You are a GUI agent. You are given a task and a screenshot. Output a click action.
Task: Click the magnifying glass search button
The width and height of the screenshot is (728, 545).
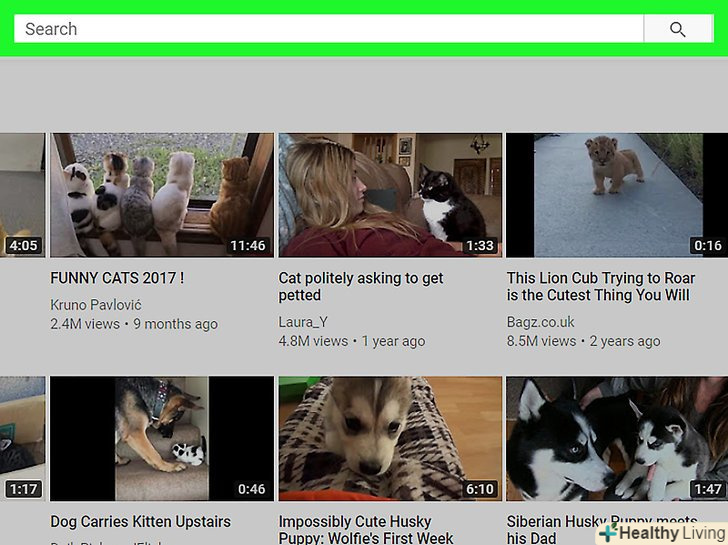(x=678, y=29)
